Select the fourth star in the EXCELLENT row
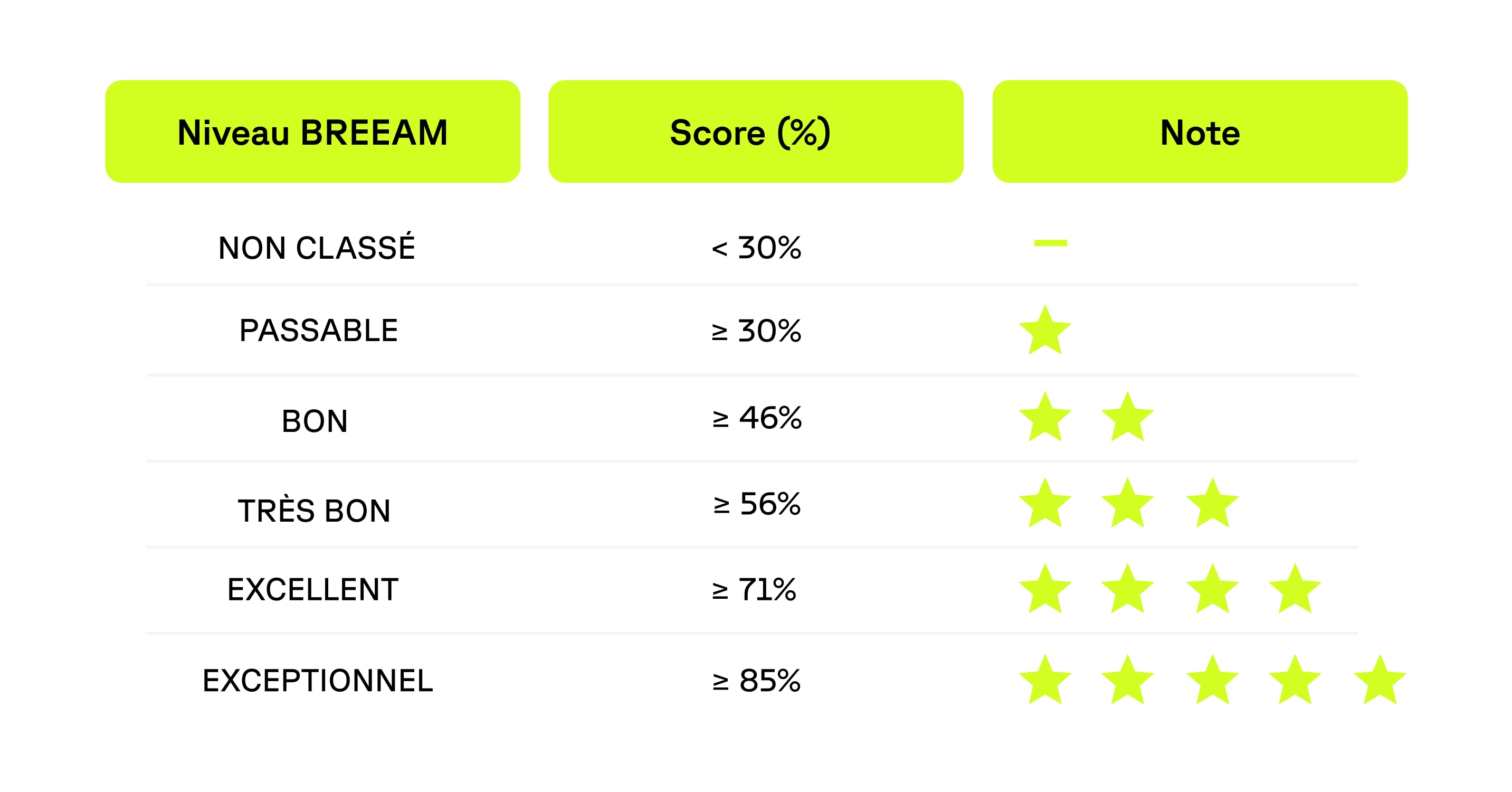 coord(1294,590)
